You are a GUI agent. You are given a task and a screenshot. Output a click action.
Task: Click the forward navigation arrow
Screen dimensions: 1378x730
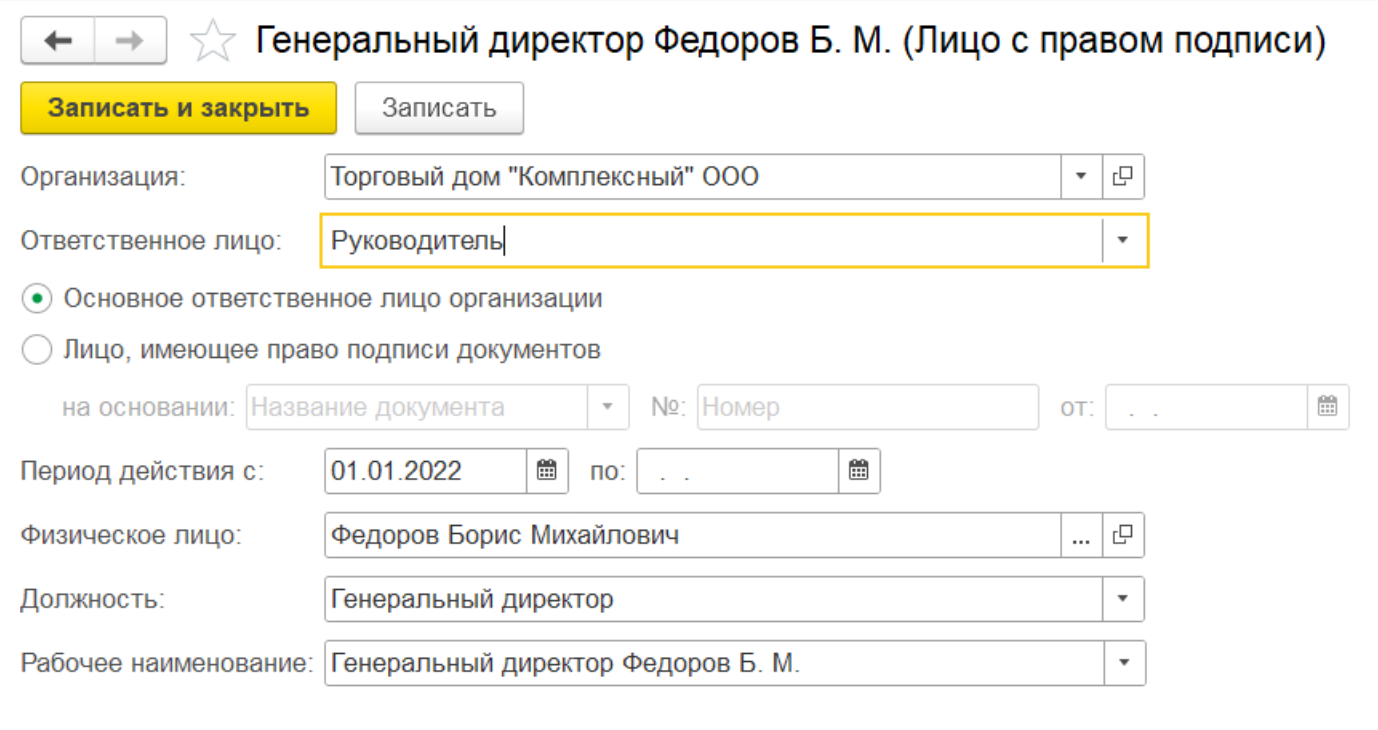pyautogui.click(x=130, y=41)
